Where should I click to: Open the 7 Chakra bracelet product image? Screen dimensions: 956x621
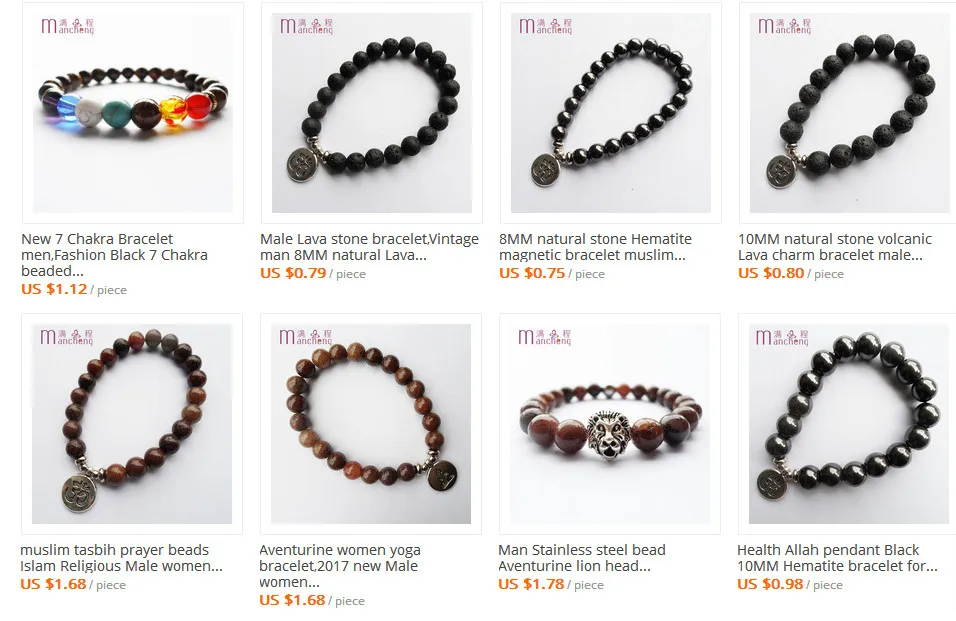[133, 113]
